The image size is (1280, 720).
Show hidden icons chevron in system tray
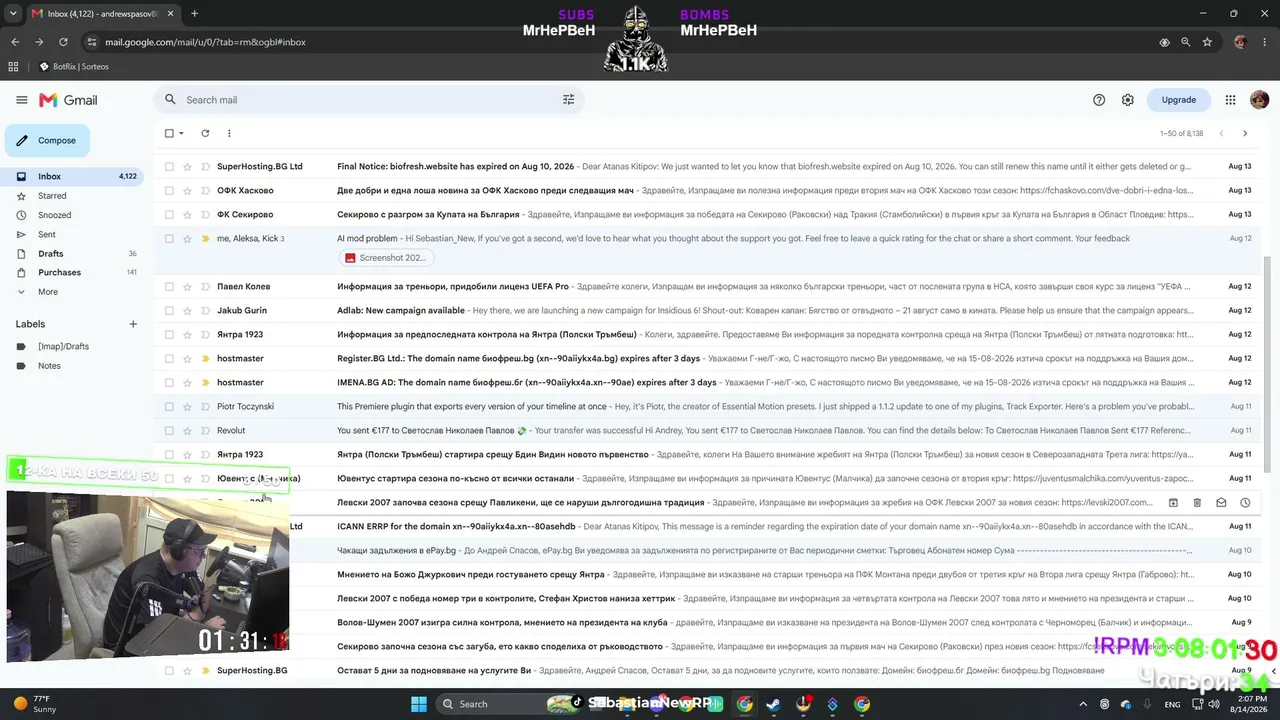(x=1083, y=704)
